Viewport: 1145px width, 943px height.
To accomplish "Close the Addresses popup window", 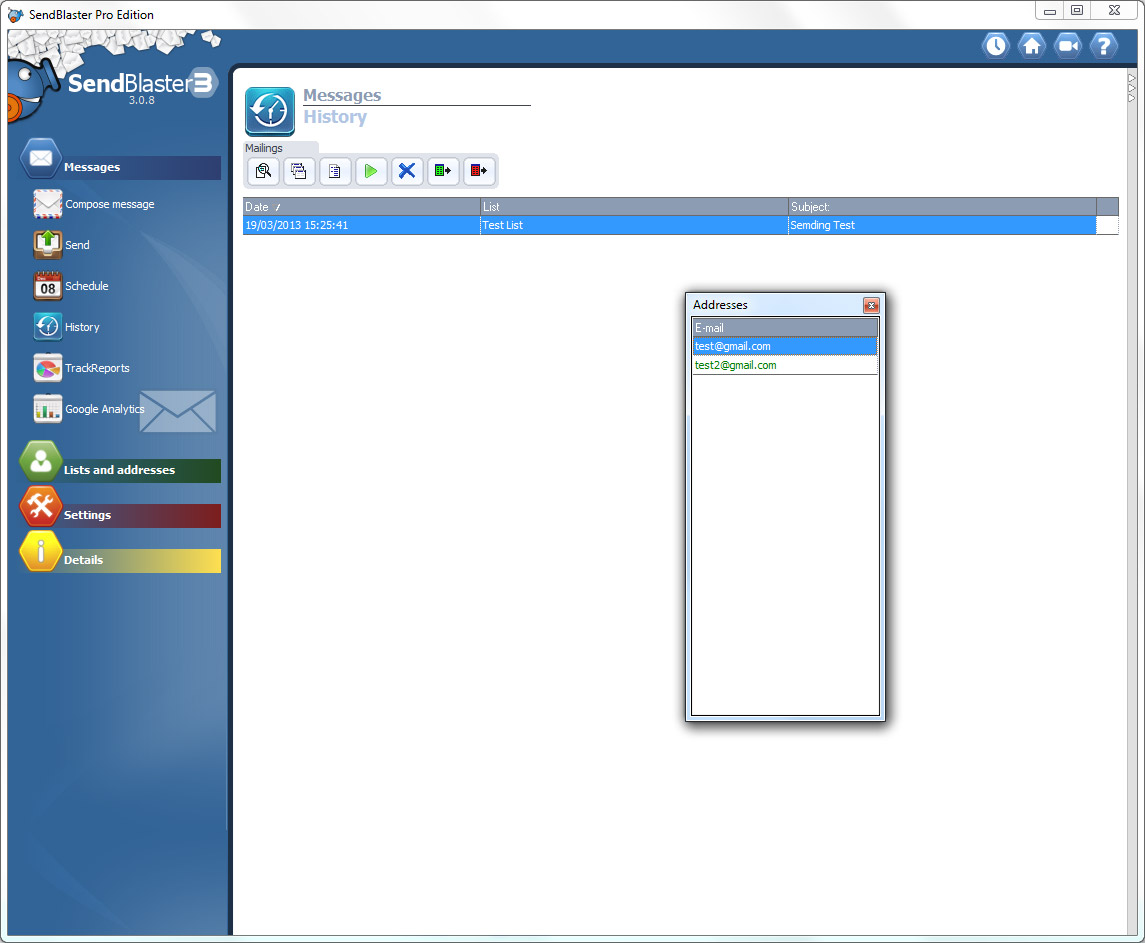I will [x=870, y=305].
